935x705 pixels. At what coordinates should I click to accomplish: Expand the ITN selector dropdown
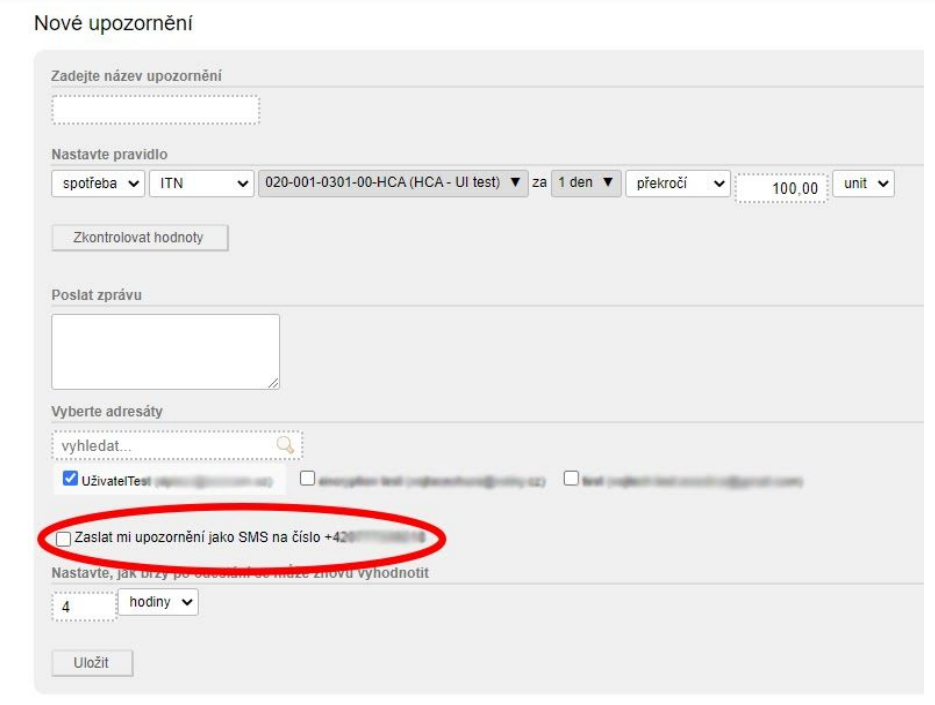click(201, 184)
